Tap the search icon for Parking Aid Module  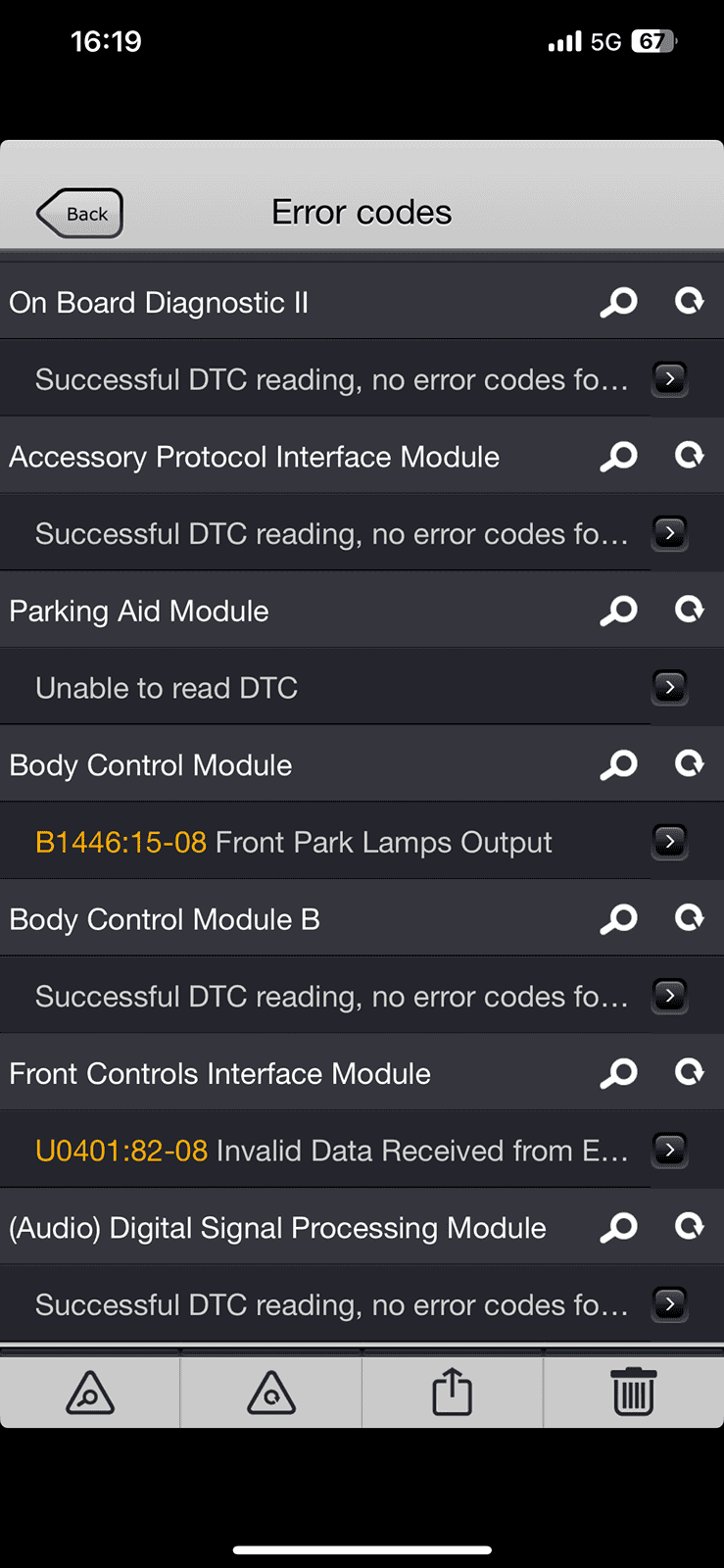(x=618, y=611)
